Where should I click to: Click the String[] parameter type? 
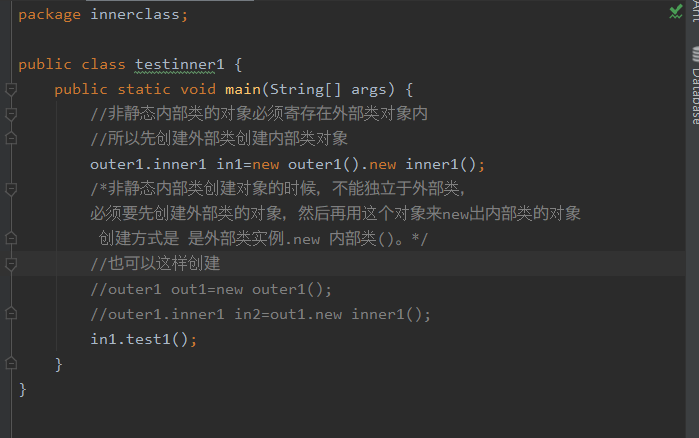tap(305, 90)
